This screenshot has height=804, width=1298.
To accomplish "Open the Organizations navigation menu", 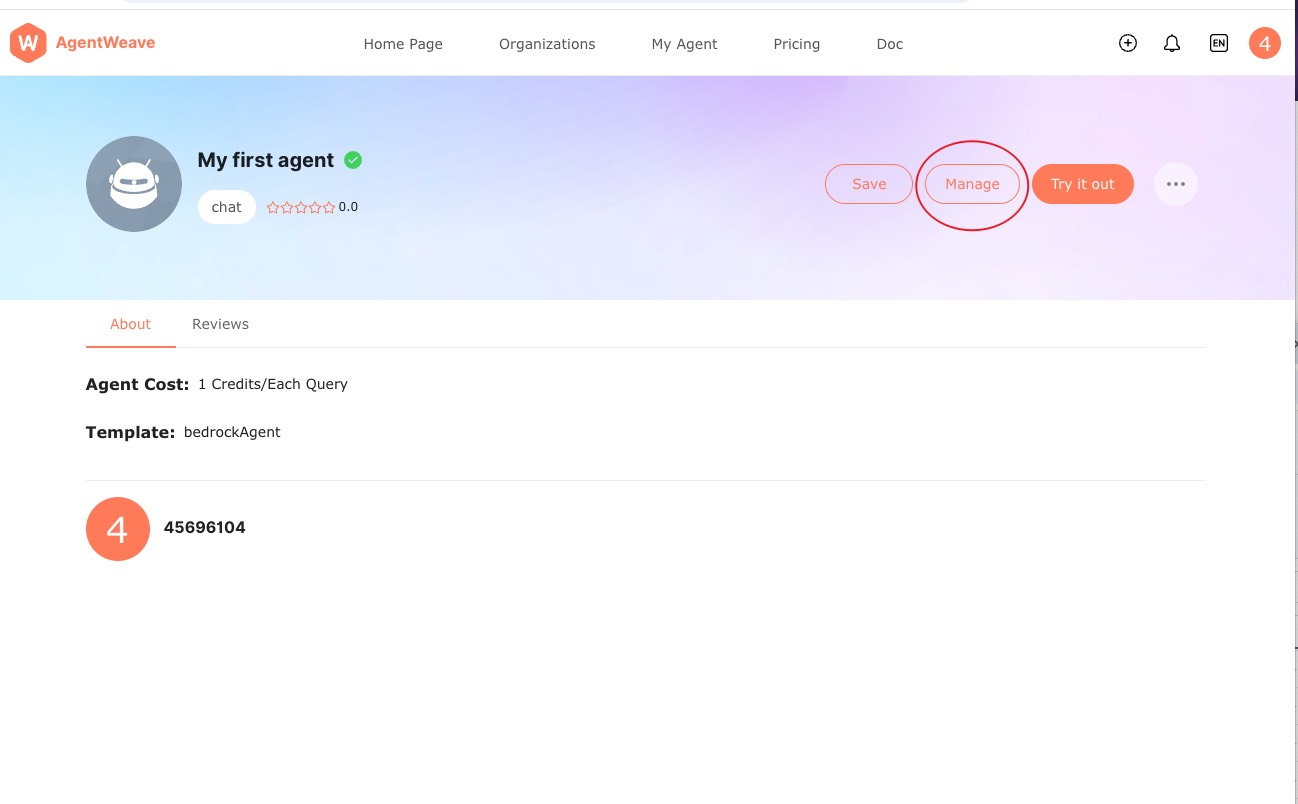I will click(x=547, y=44).
